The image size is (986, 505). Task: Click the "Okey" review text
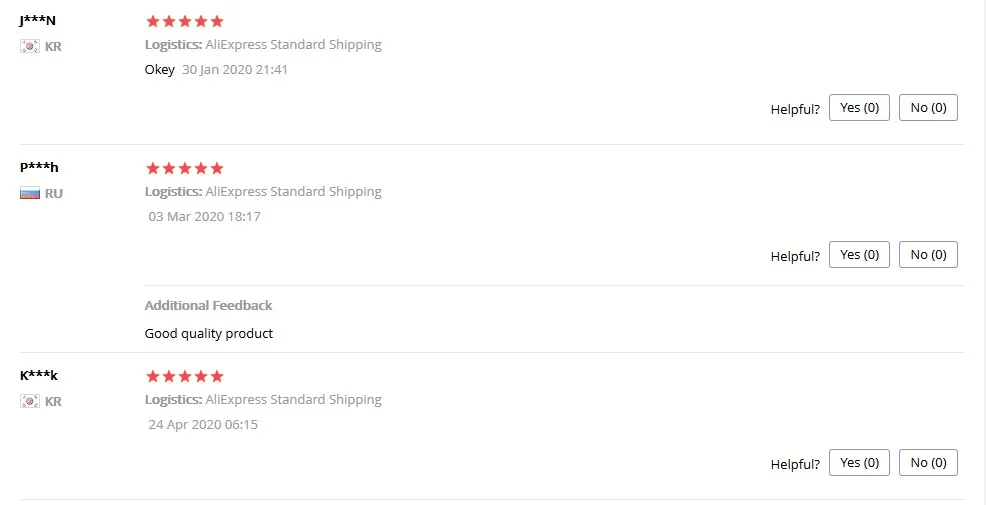click(x=160, y=70)
